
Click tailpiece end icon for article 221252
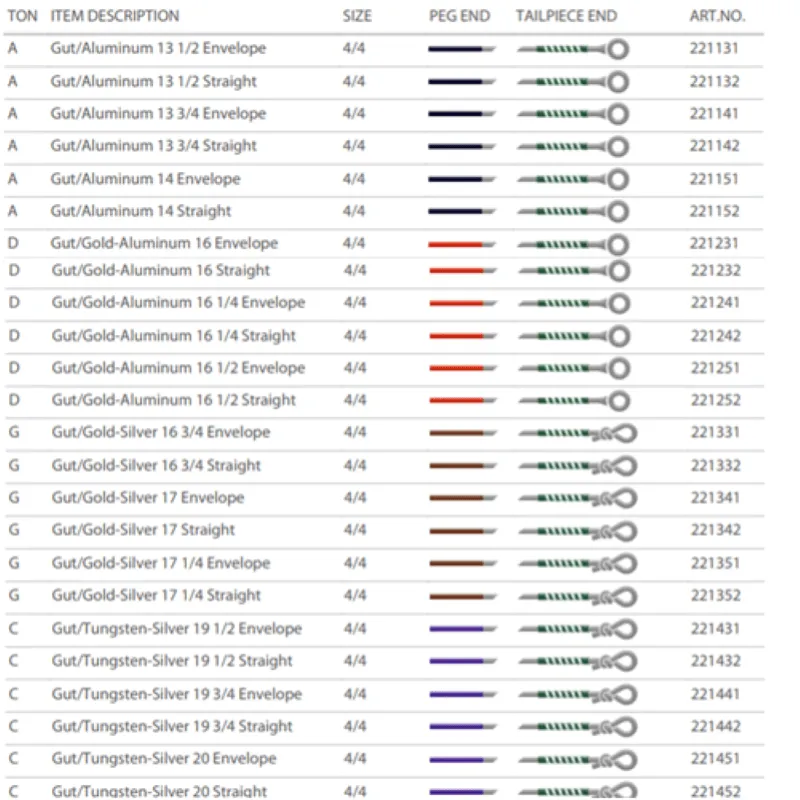click(572, 401)
